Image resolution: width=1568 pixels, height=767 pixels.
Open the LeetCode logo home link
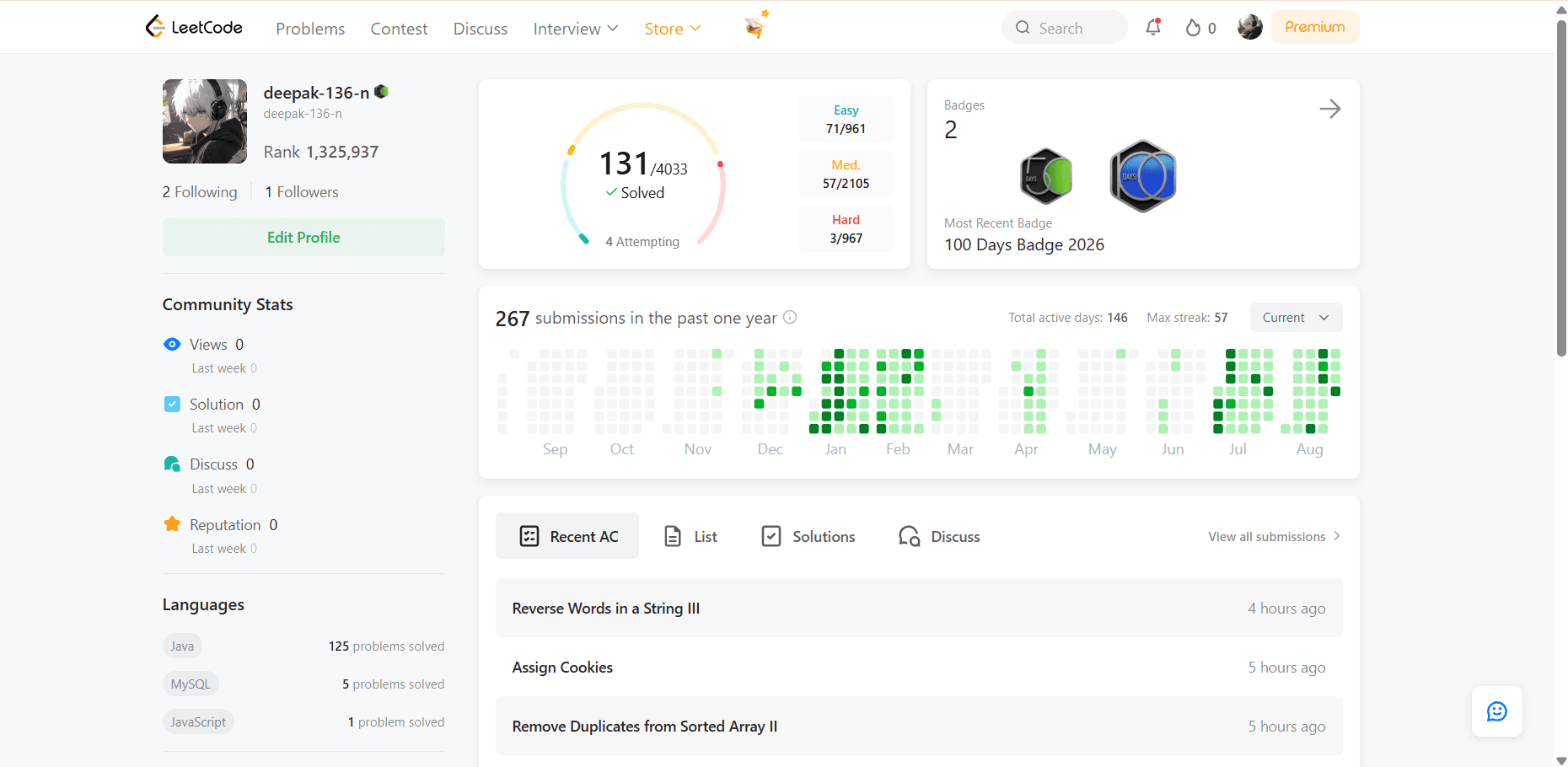[x=194, y=27]
